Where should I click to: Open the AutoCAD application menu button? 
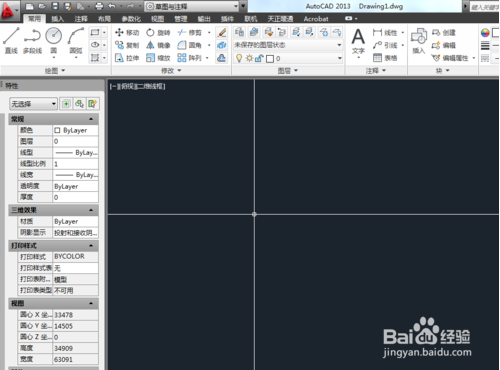9,10
